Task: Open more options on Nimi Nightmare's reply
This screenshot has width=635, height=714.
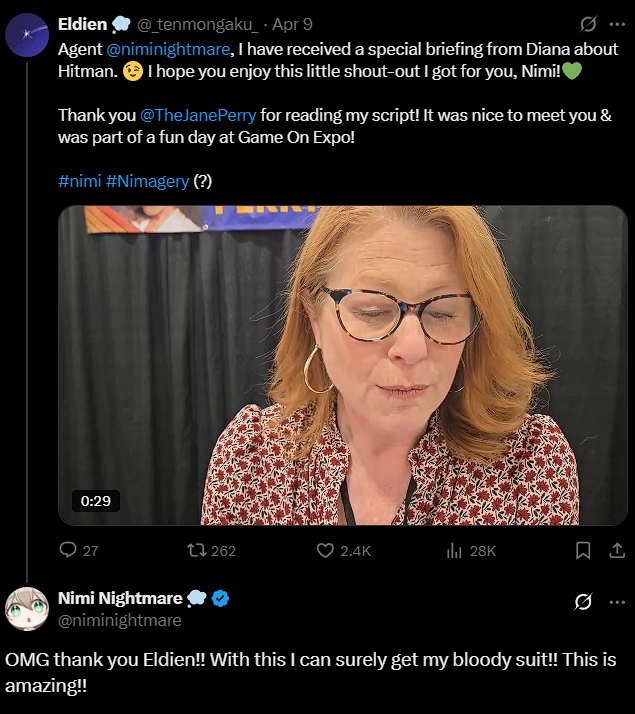Action: click(617, 601)
